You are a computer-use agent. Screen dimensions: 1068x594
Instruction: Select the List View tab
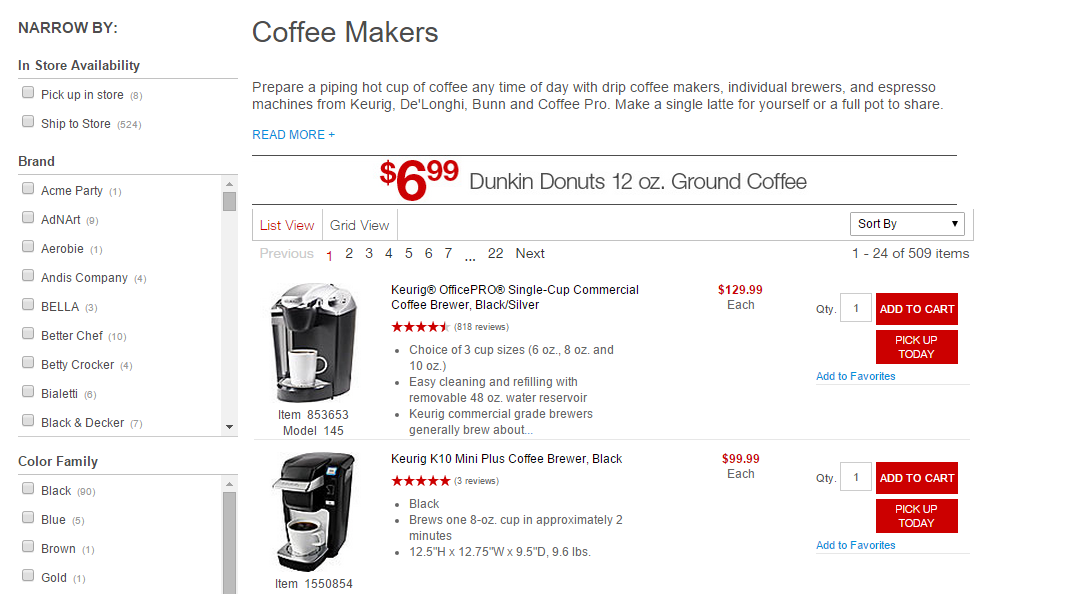point(287,225)
